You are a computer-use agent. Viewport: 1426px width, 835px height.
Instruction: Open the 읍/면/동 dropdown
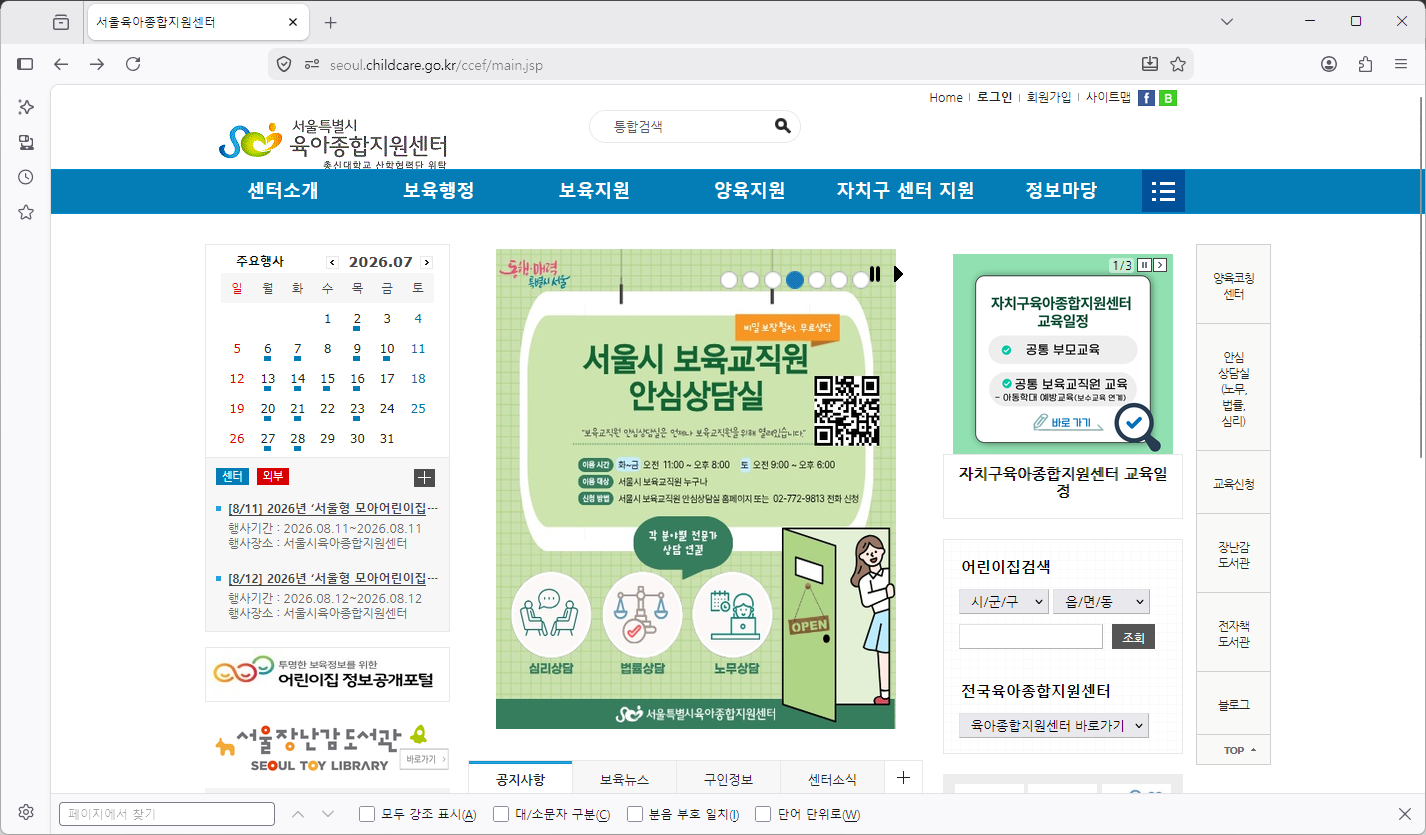1101,601
